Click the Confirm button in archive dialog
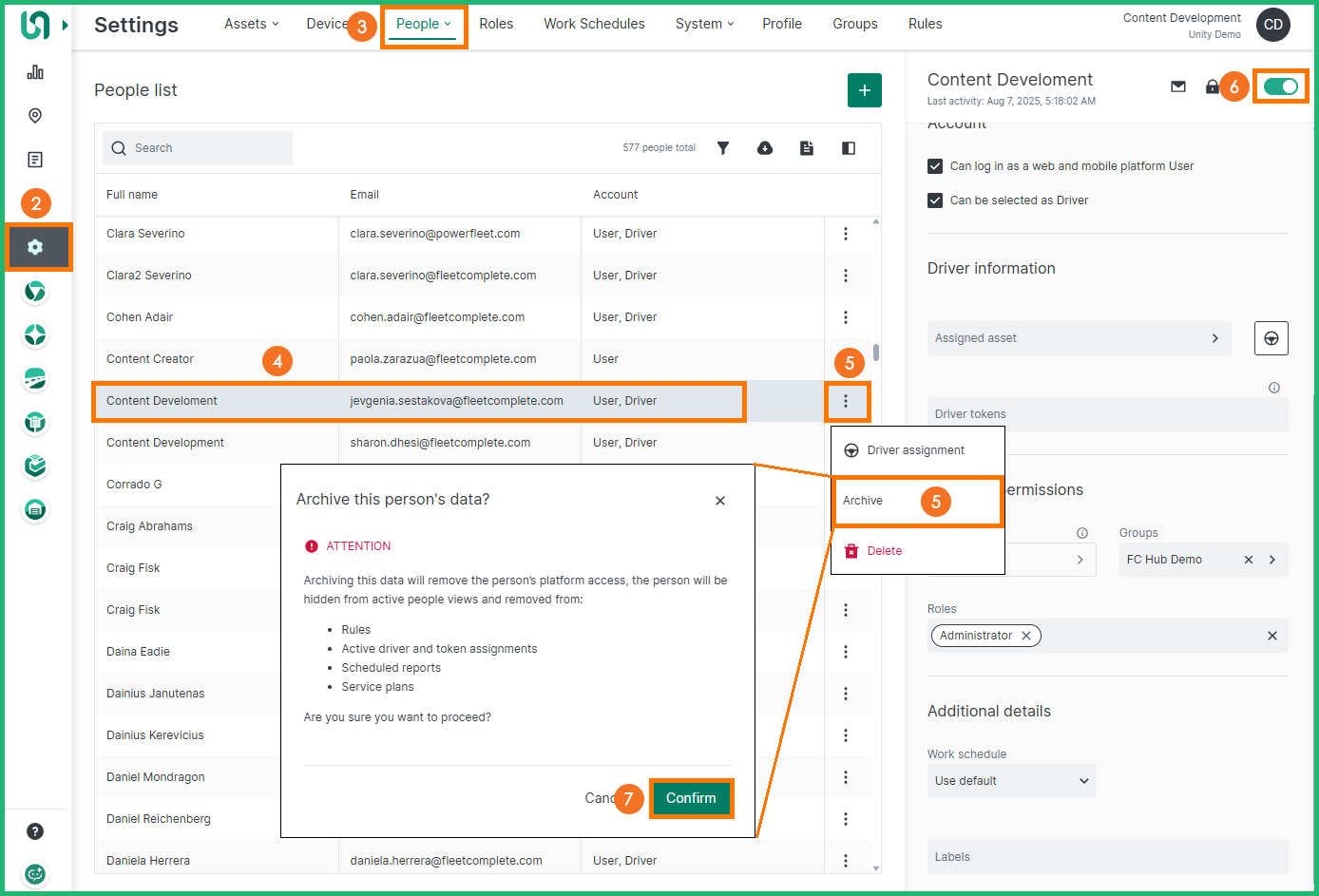Screen dimensions: 1319x896 pos(691,798)
